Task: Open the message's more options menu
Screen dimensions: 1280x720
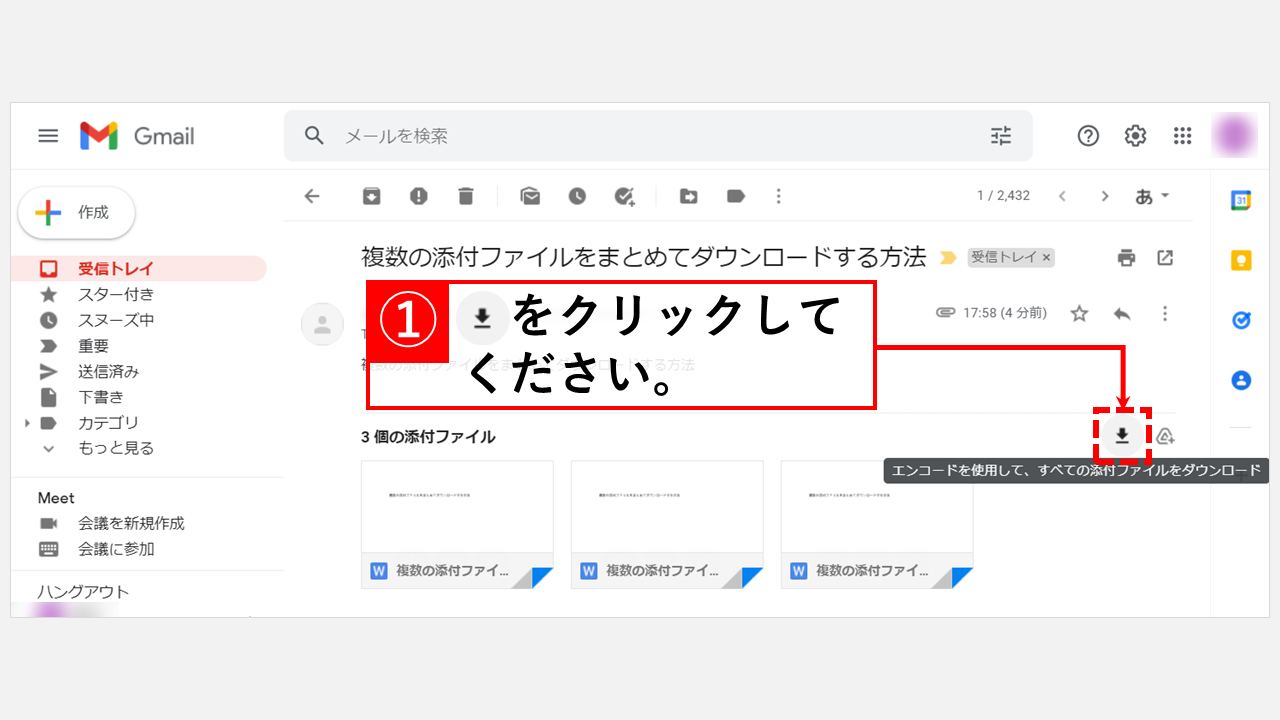Action: pyautogui.click(x=1165, y=314)
